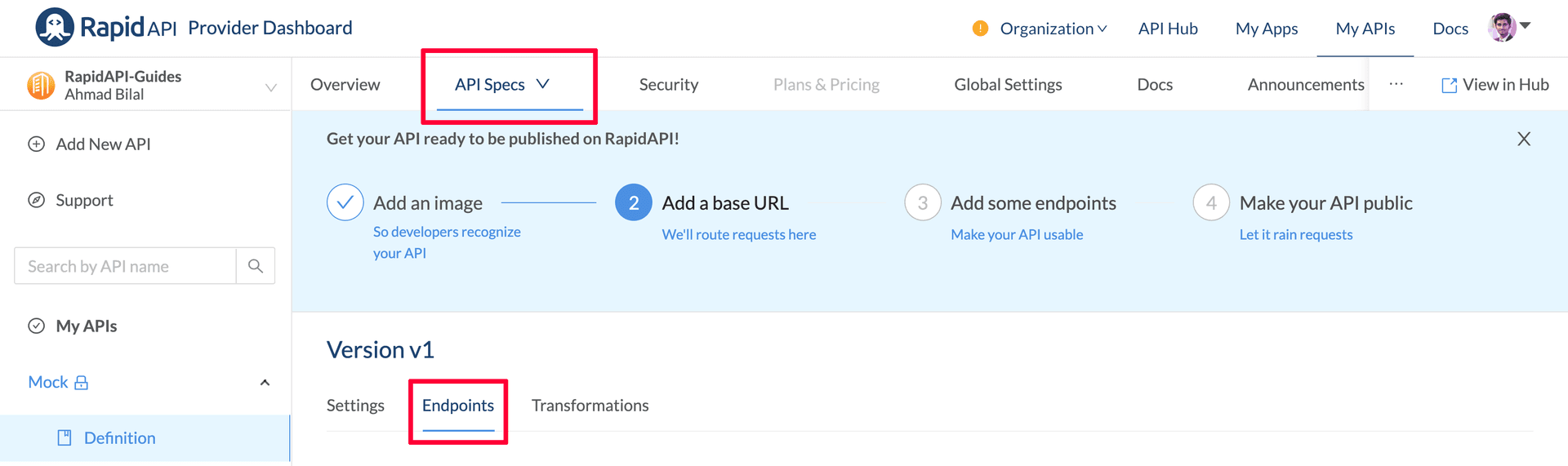Open the three-dots more tabs menu
This screenshot has width=1568, height=466.
(x=1396, y=84)
